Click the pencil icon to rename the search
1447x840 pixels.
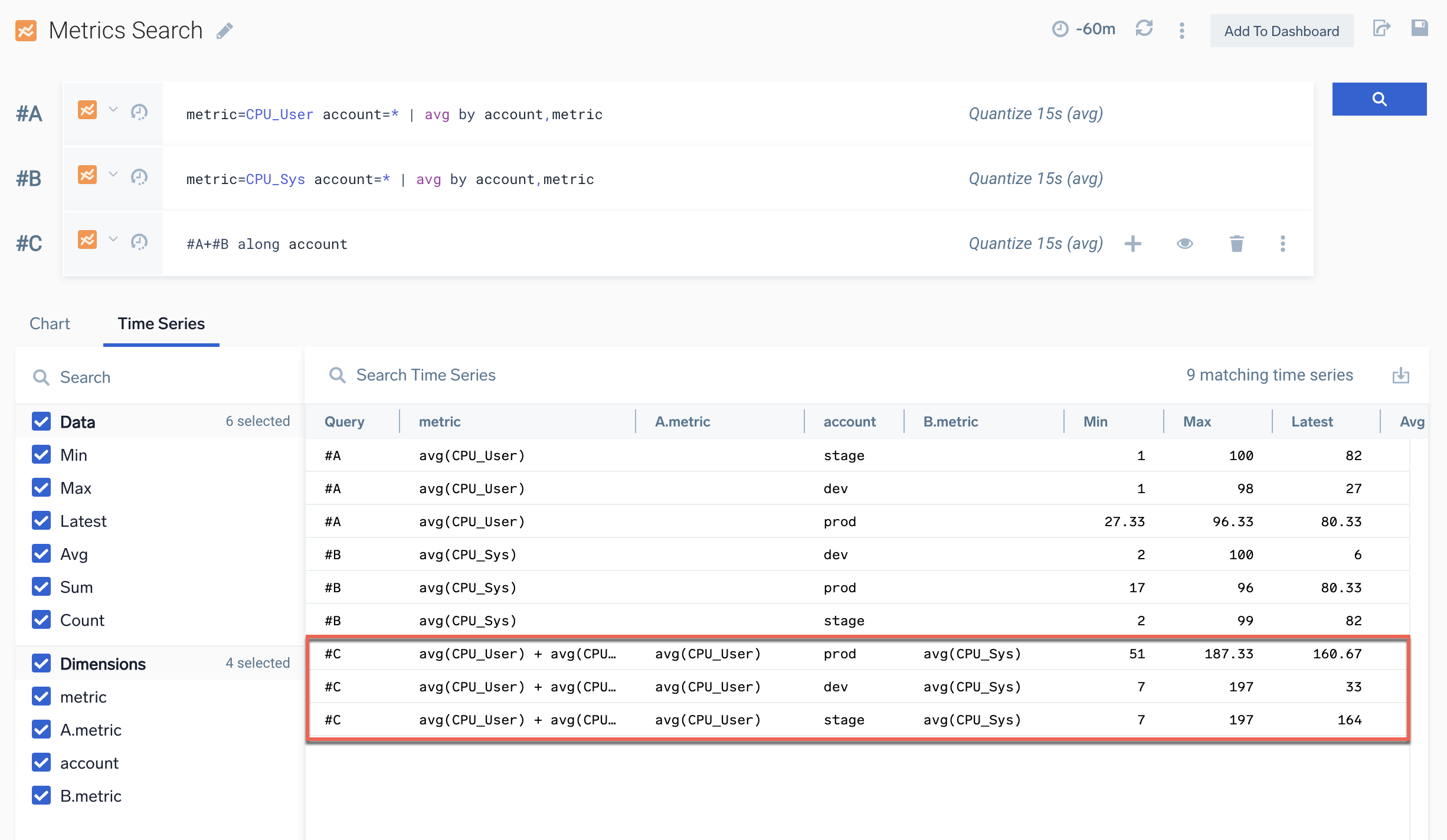coord(225,31)
